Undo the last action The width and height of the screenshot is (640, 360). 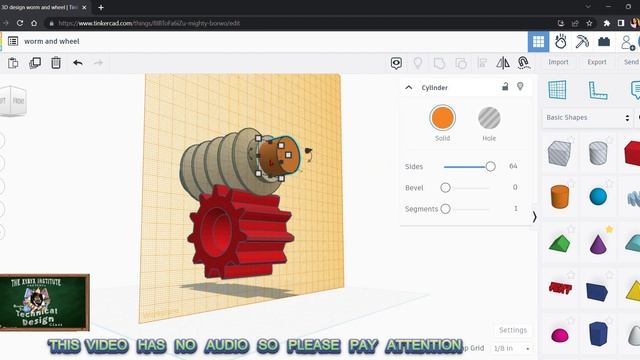tap(78, 63)
